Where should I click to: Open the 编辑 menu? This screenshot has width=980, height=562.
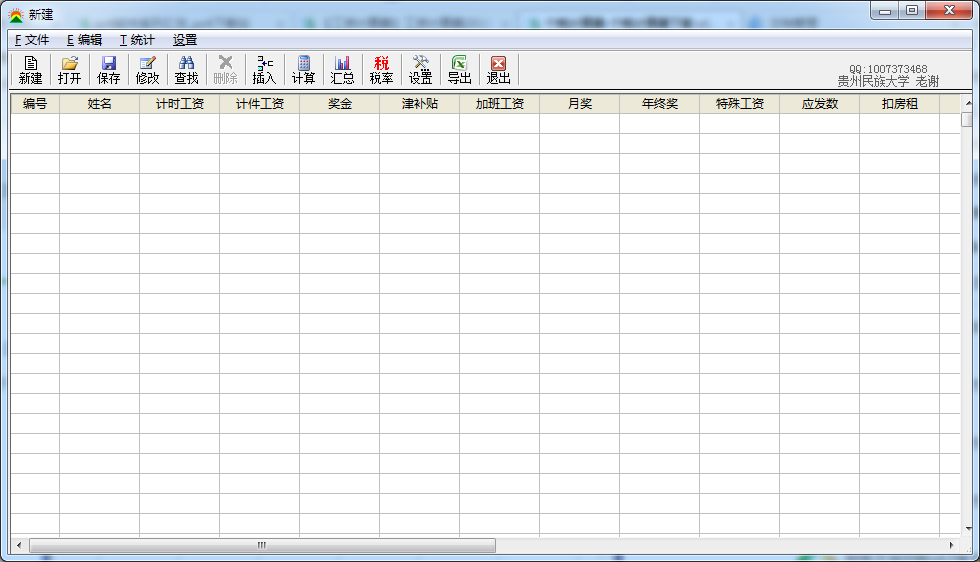84,40
